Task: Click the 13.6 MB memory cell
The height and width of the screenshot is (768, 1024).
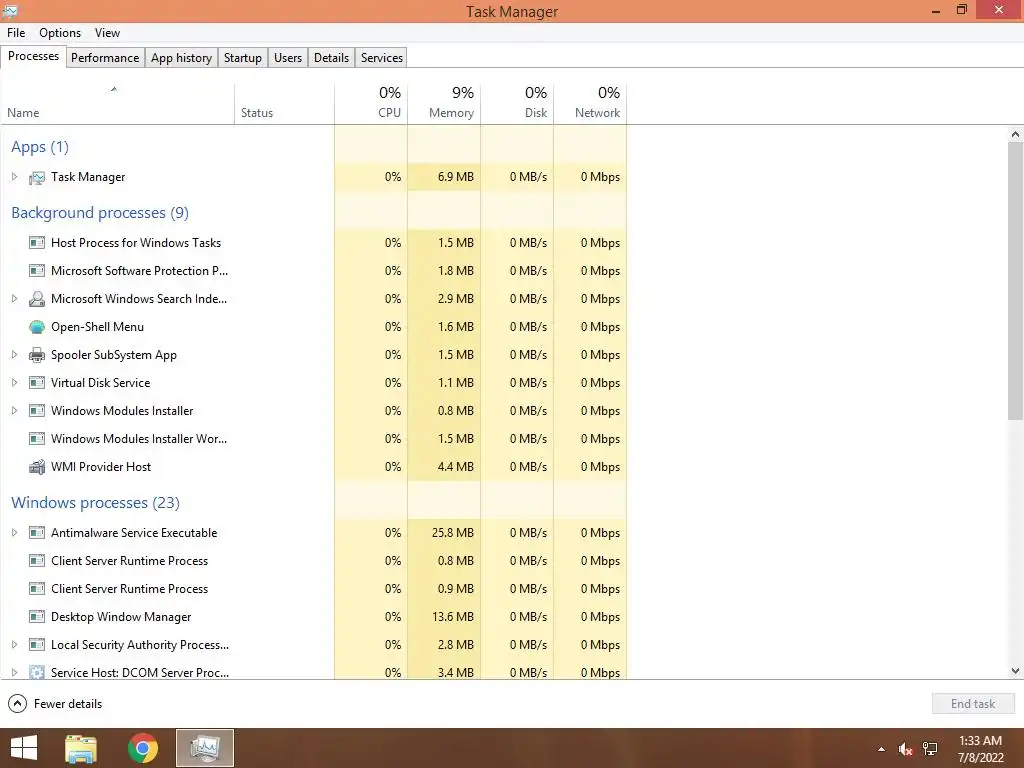Action: [444, 617]
